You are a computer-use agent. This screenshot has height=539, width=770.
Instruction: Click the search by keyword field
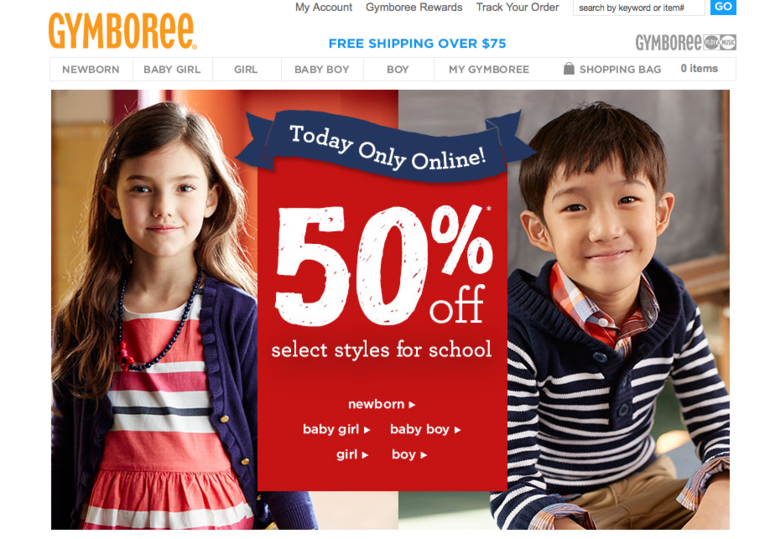coord(638,7)
